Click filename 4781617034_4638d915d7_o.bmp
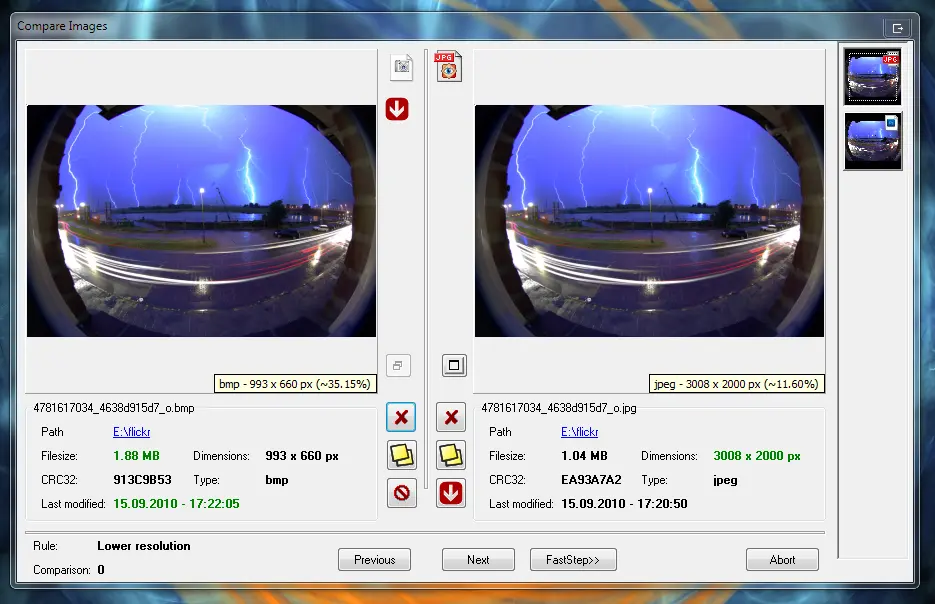The image size is (935, 604). [114, 408]
